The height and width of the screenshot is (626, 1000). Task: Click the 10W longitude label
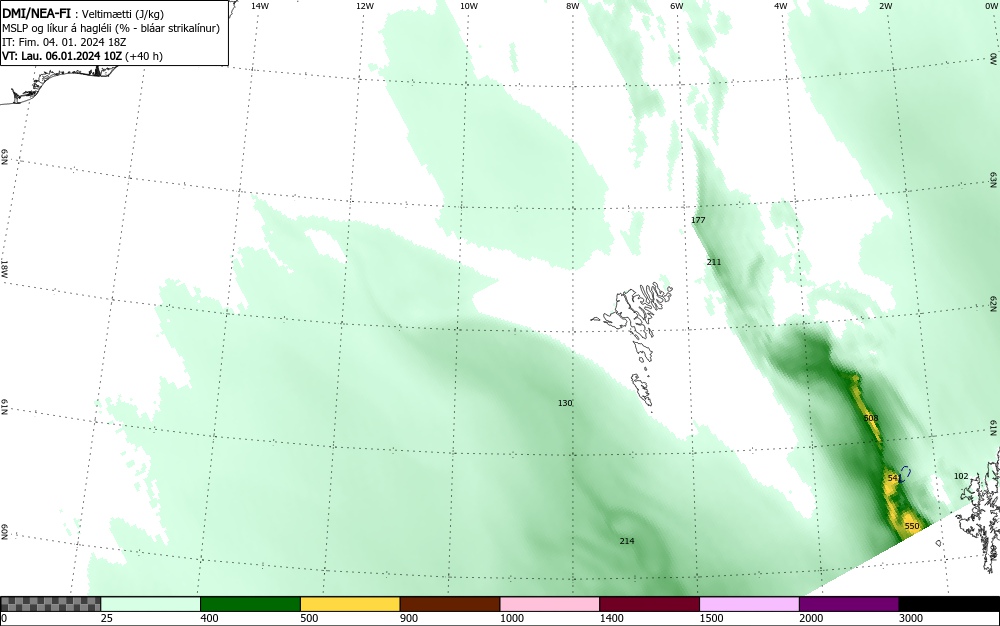click(x=469, y=6)
